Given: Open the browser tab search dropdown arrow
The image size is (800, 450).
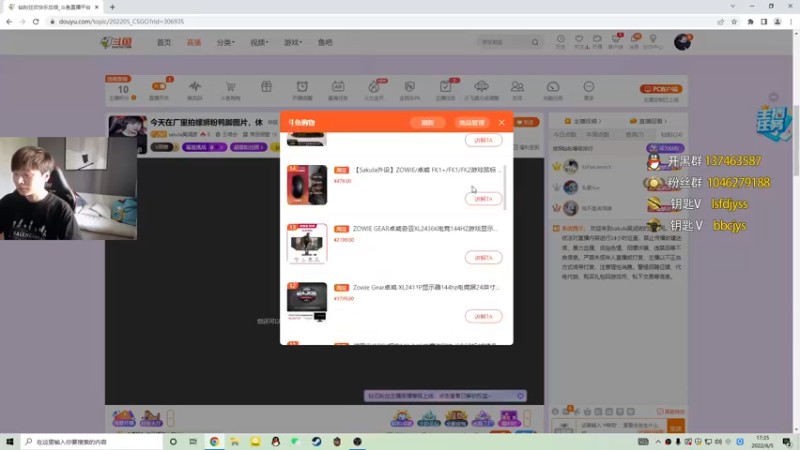Looking at the screenshot, I should click(x=733, y=7).
